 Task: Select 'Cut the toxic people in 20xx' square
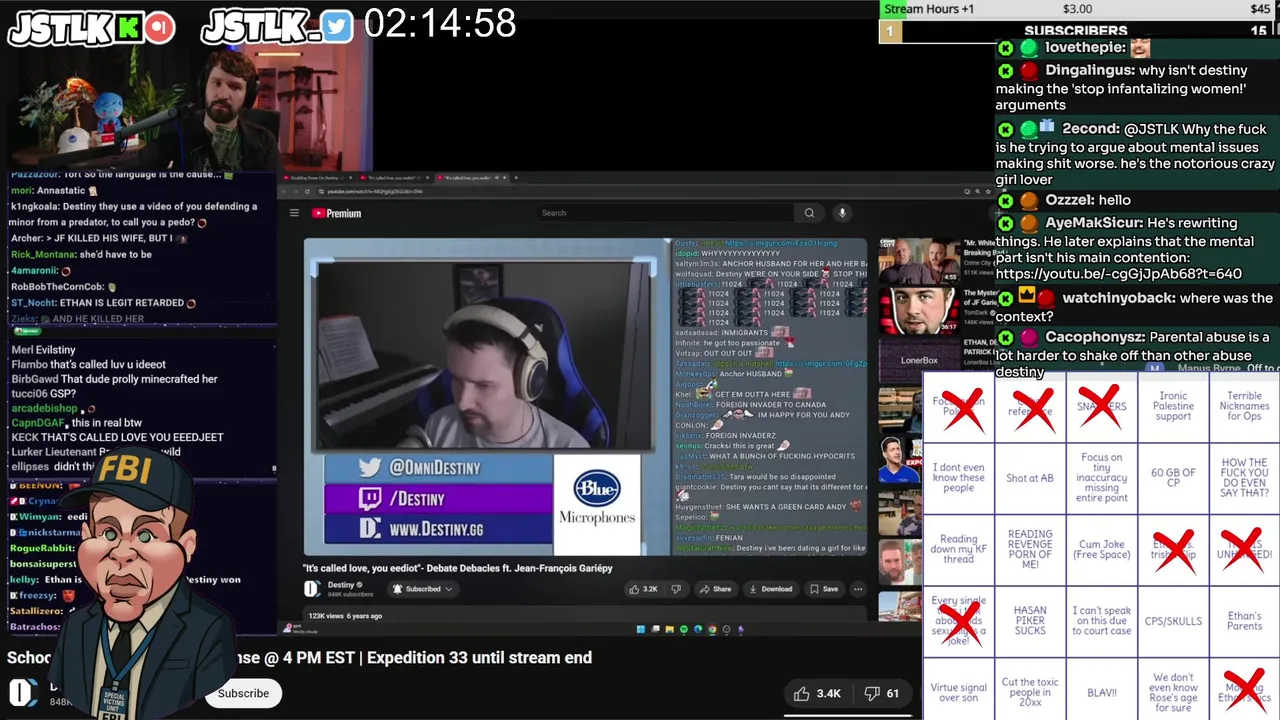point(1030,692)
